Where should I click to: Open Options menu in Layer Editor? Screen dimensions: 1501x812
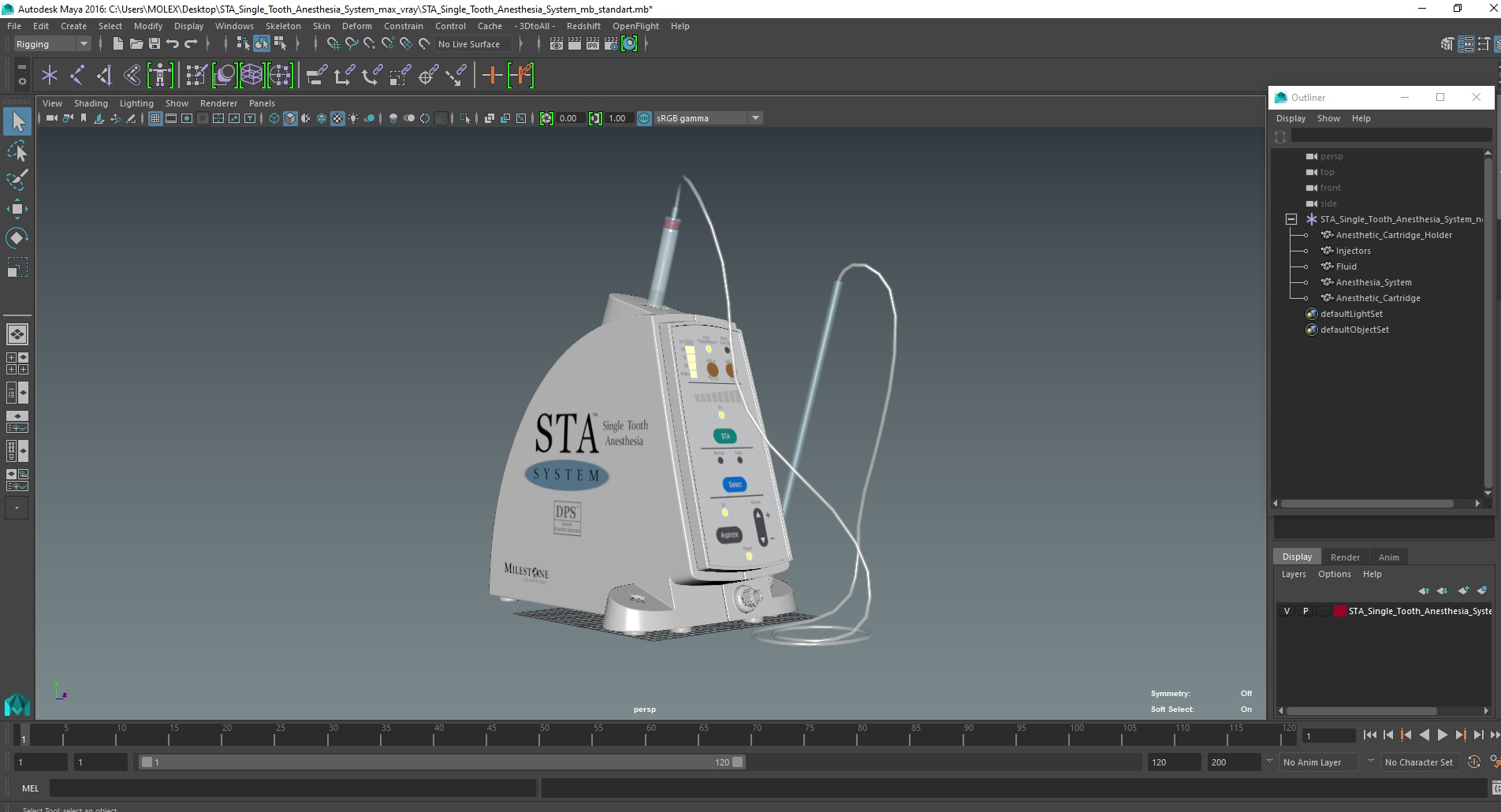pyautogui.click(x=1334, y=574)
